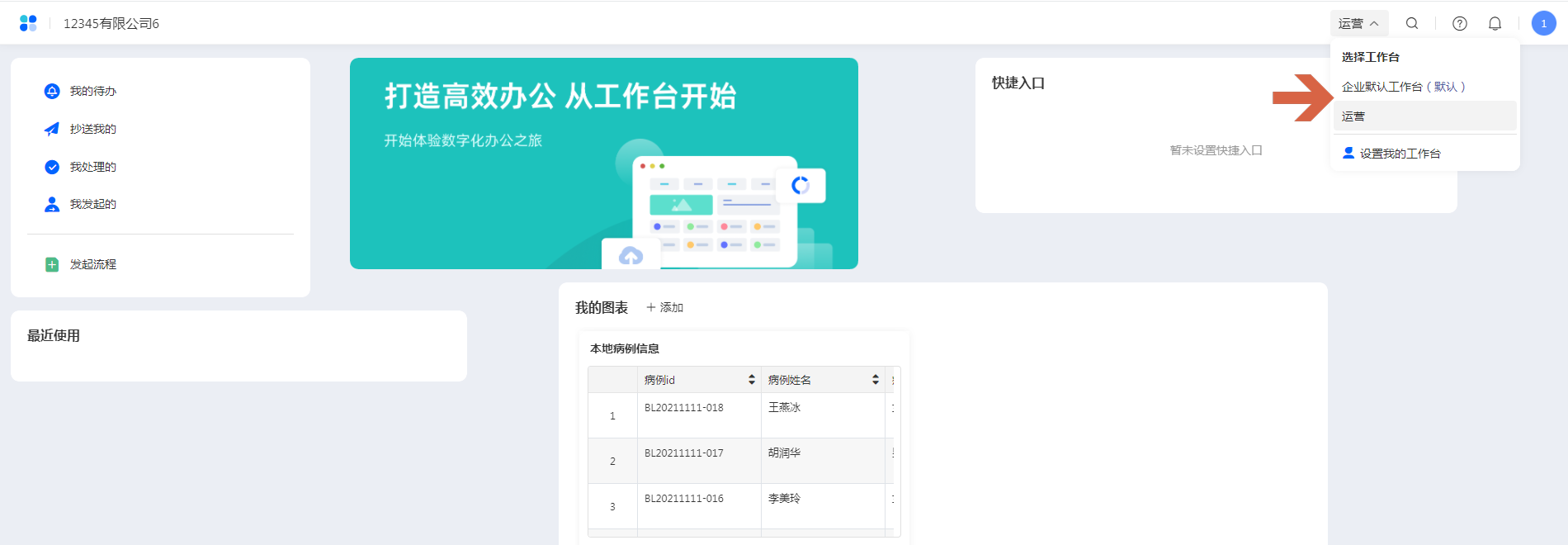Select 运营 workspace in the menu
Image resolution: width=1568 pixels, height=545 pixels.
point(1353,116)
